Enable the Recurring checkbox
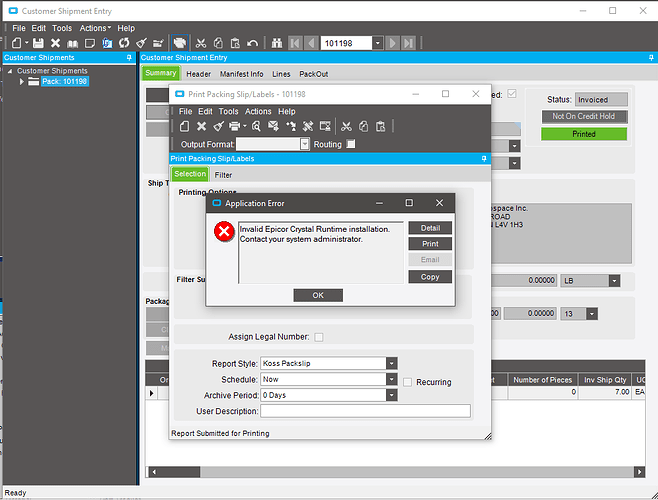Screen dimensions: 658x500 coord(407,382)
